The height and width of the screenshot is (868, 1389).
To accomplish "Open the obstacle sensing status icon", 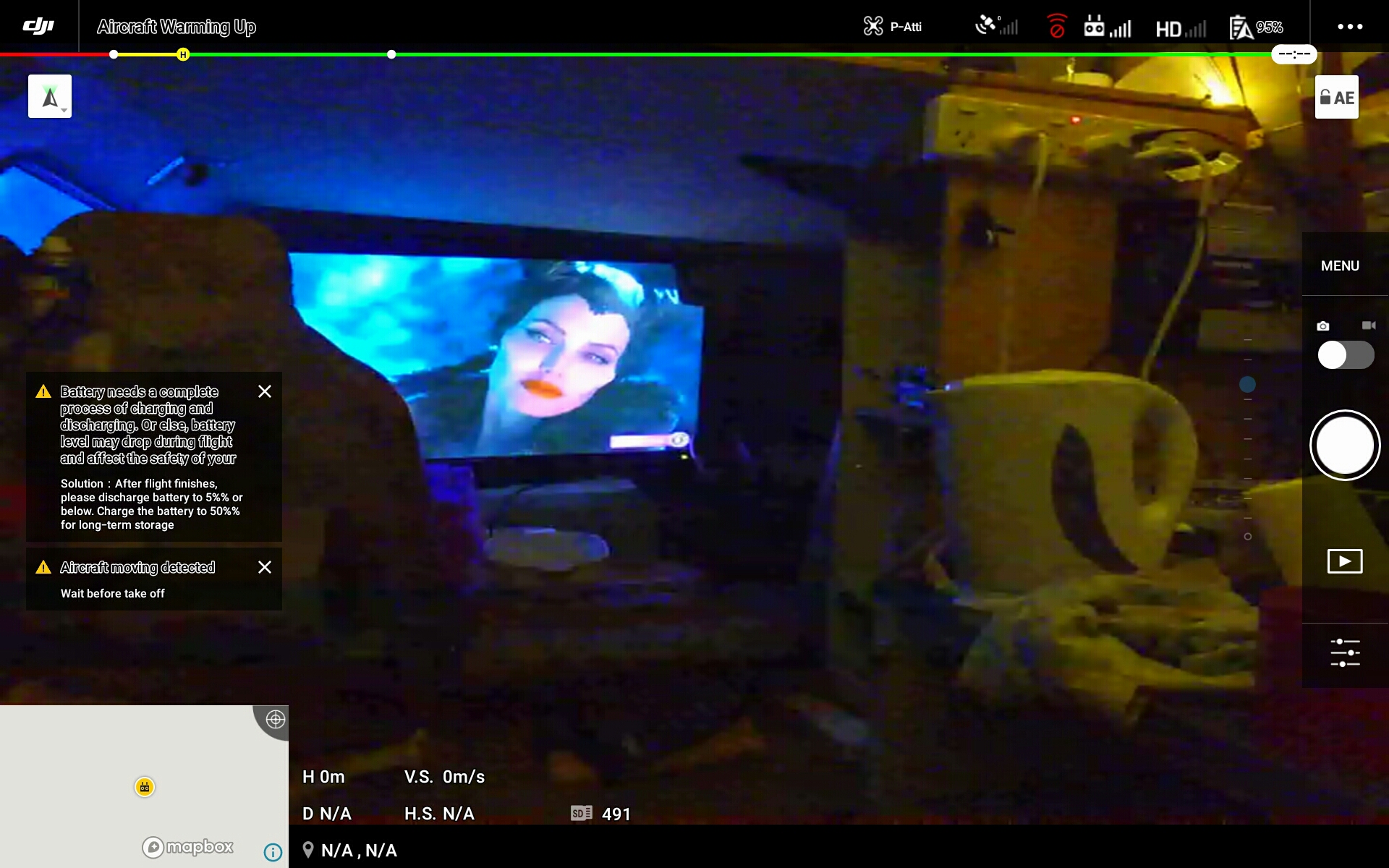I will [1057, 26].
